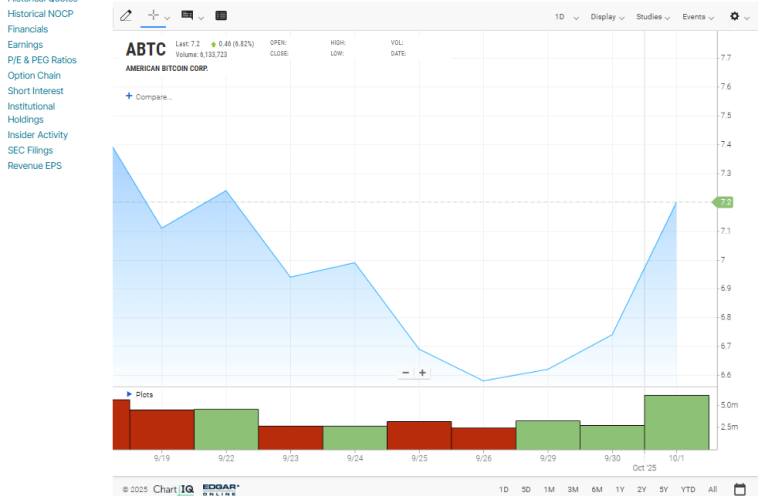Image resolution: width=758 pixels, height=496 pixels.
Task: Click the AMERICAN BITCOIN CORP. name
Action: click(167, 69)
